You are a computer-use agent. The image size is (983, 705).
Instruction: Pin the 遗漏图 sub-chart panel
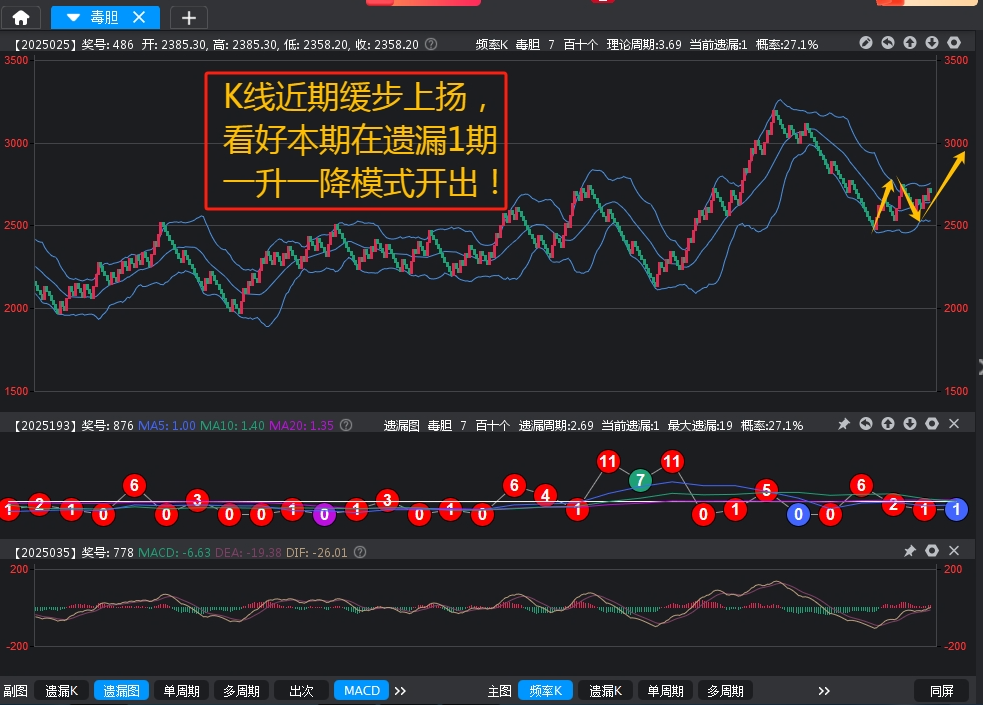click(x=844, y=425)
